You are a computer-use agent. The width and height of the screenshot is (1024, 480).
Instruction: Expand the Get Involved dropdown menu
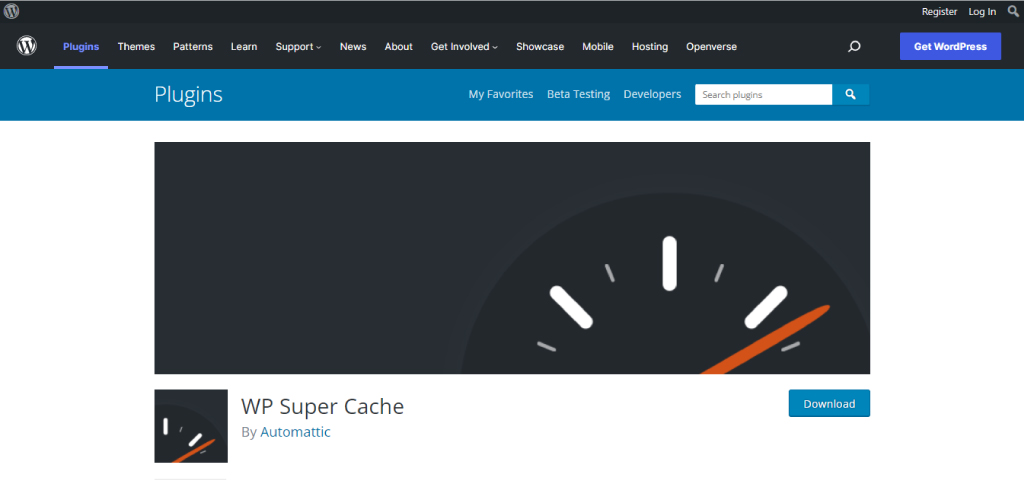pos(464,46)
